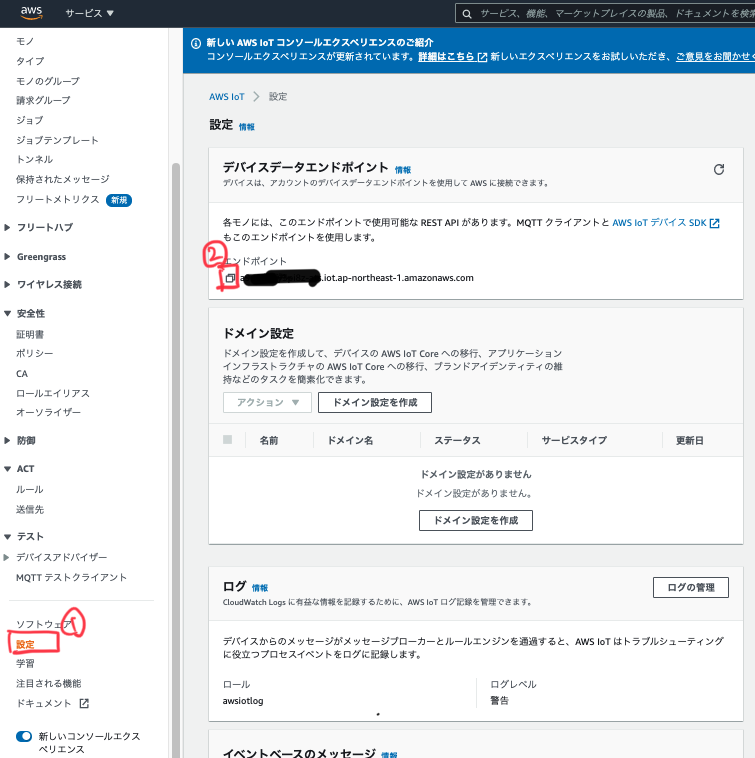
Task: Click the sidebar vertical scrollbar
Action: click(x=176, y=459)
